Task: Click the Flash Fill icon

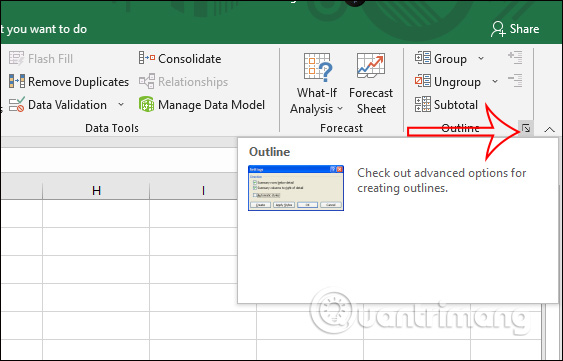Action: coord(17,59)
